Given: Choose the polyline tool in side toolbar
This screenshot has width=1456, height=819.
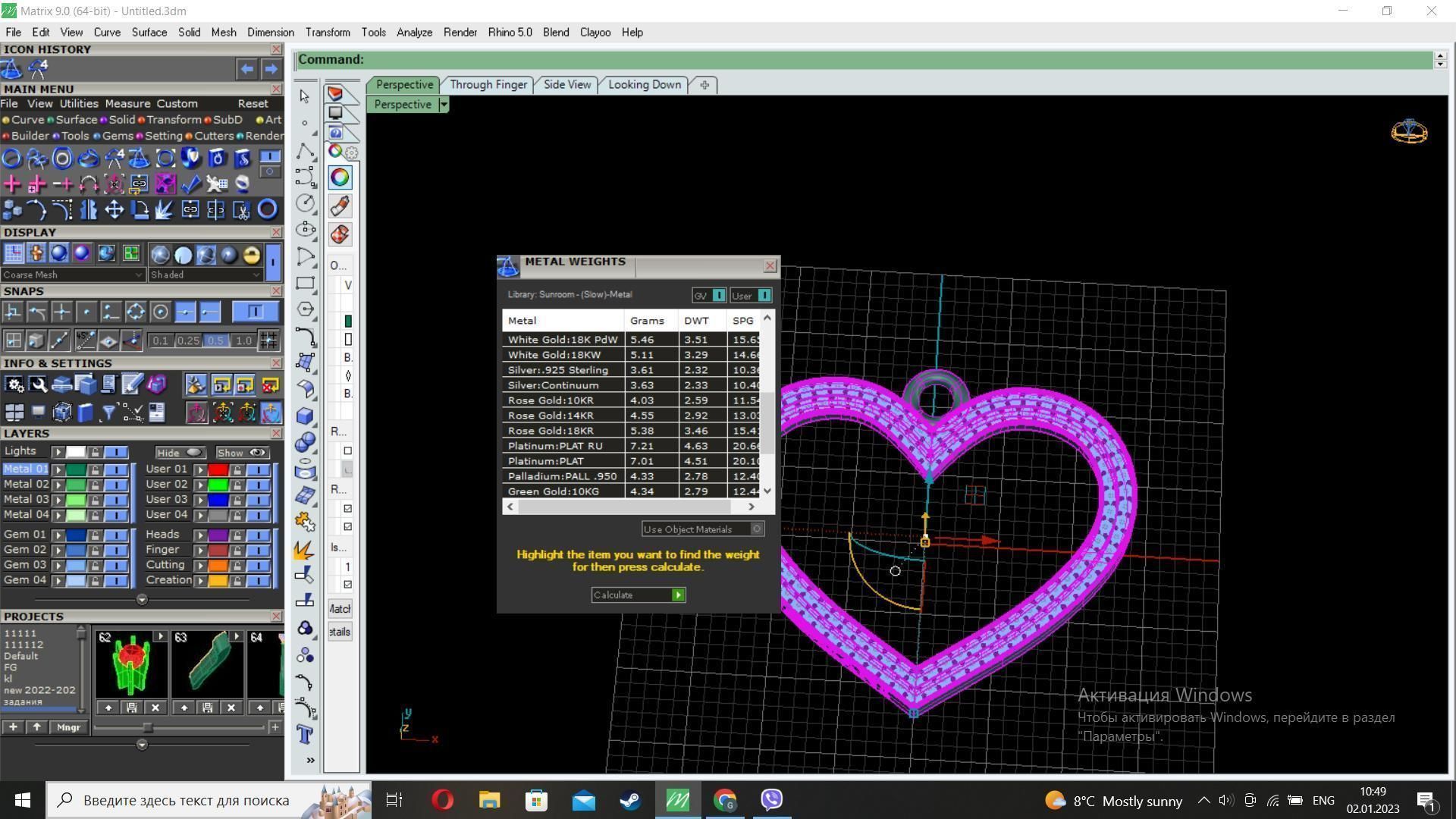Looking at the screenshot, I should click(305, 151).
